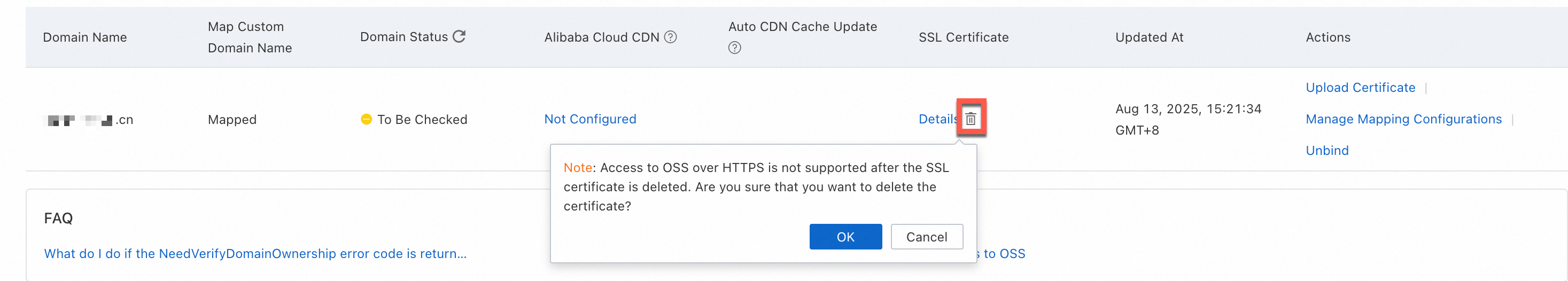Click the Alibaba Cloud CDN help icon
Image resolution: width=1568 pixels, height=281 pixels.
click(x=670, y=37)
